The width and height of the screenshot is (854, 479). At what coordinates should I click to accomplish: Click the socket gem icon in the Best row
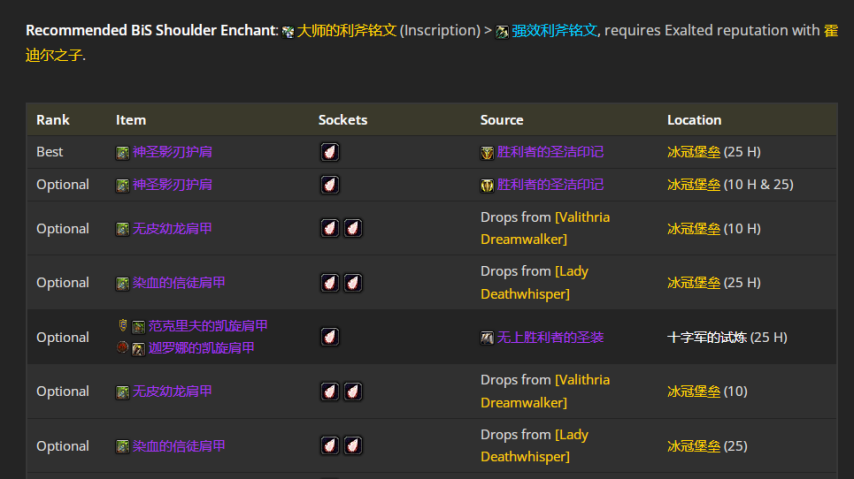(x=330, y=152)
